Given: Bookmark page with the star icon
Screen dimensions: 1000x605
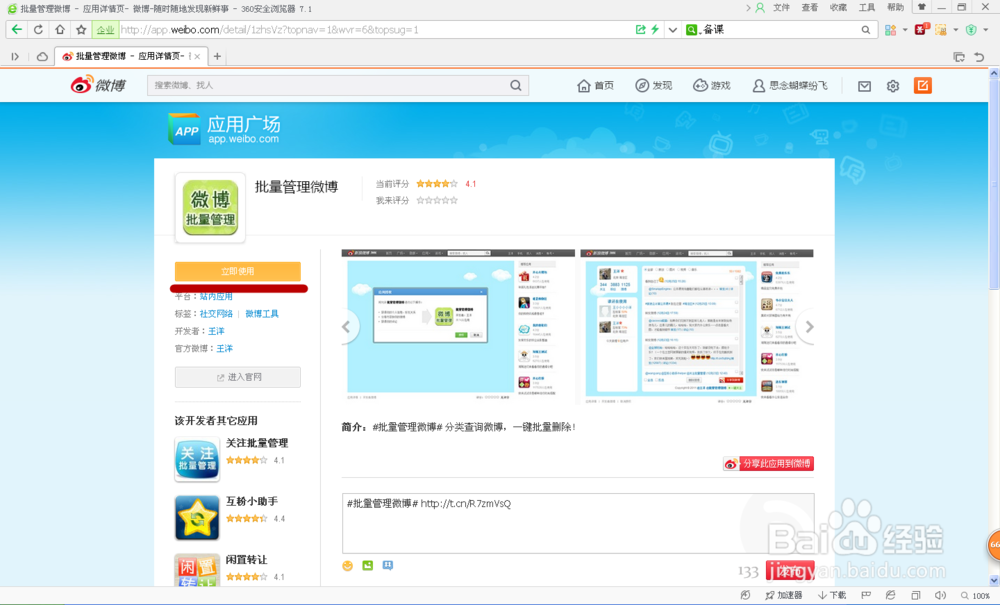Looking at the screenshot, I should [81, 29].
